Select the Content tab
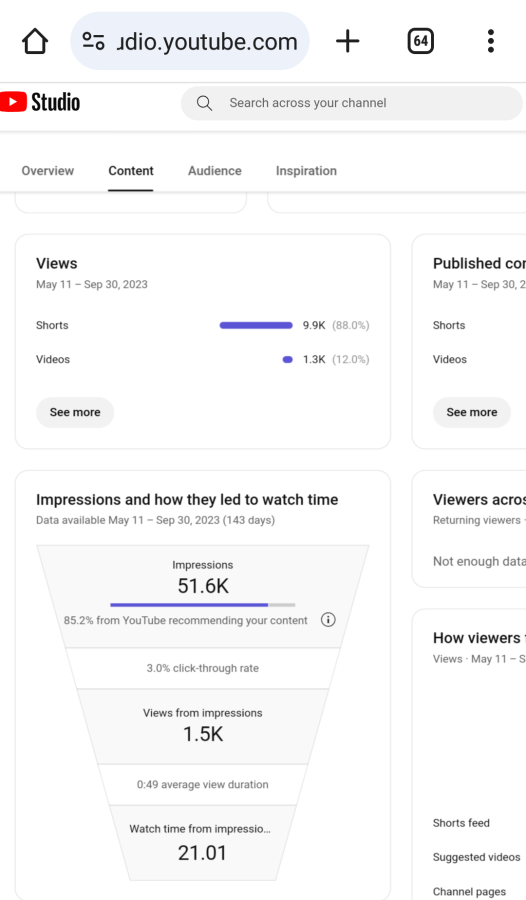The image size is (526, 900). point(131,171)
